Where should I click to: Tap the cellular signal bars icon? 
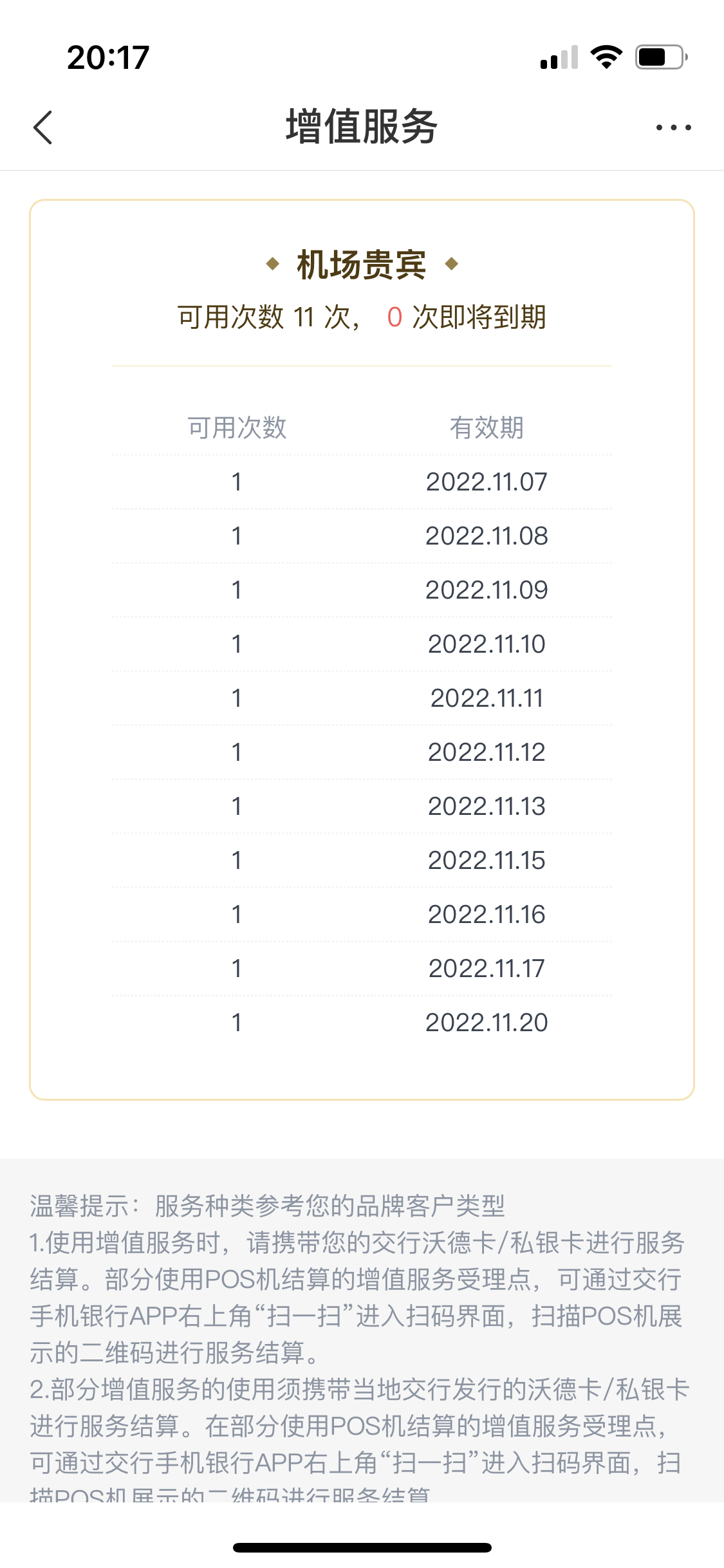(559, 57)
